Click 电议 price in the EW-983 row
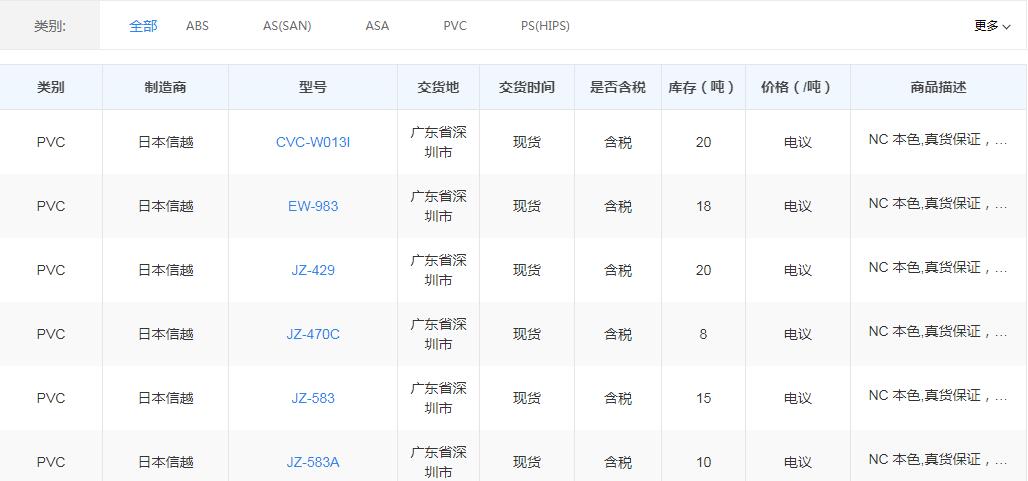Screen dimensions: 1028x481 797,206
